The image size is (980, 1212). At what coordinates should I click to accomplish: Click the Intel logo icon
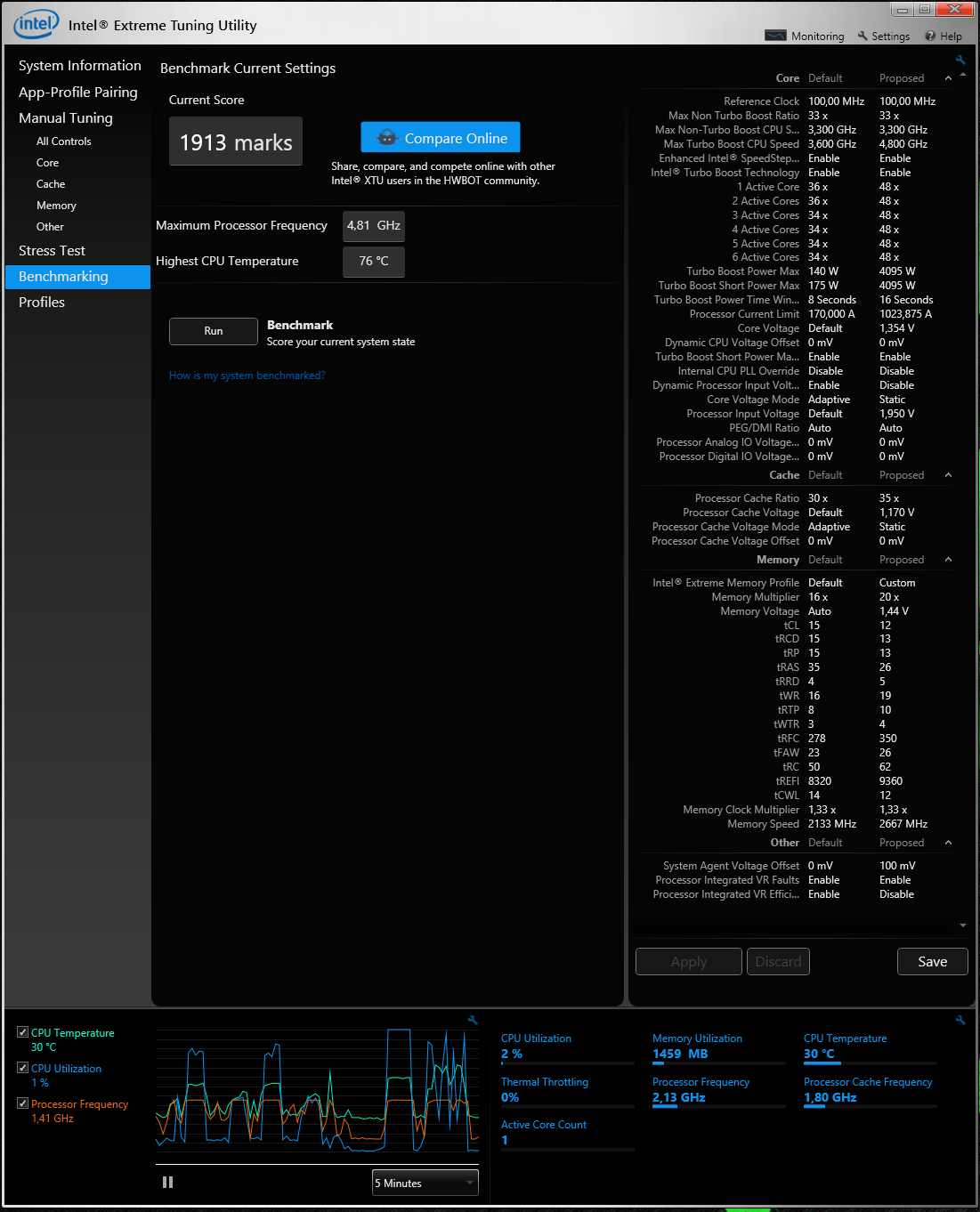coord(36,24)
